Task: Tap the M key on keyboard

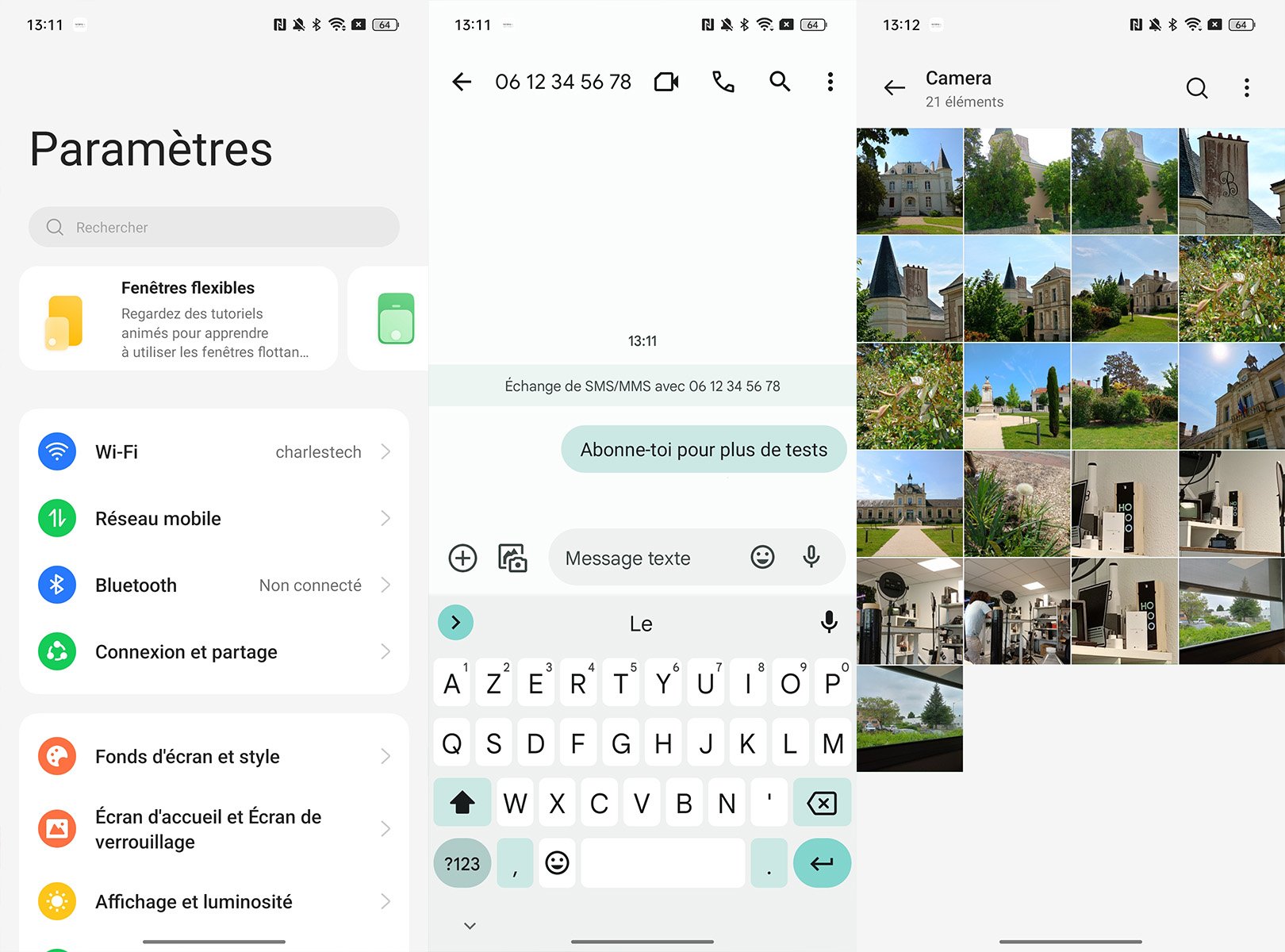Action: tap(833, 743)
